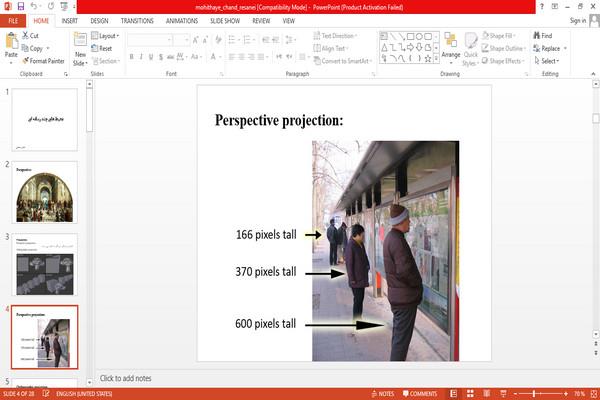Open the Text Direction dropdown
The height and width of the screenshot is (400, 600).
pyautogui.click(x=335, y=36)
